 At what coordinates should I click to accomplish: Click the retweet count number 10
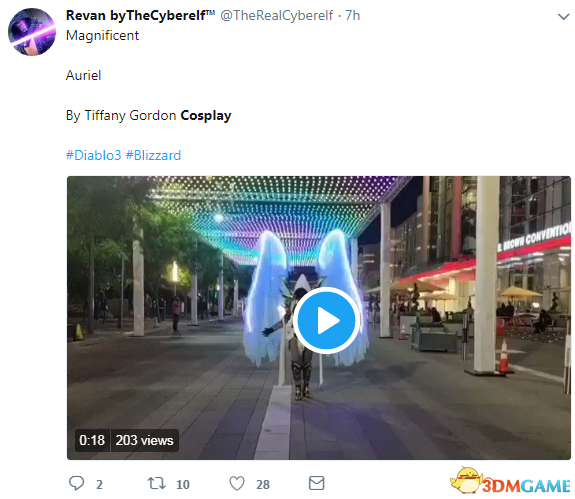183,485
